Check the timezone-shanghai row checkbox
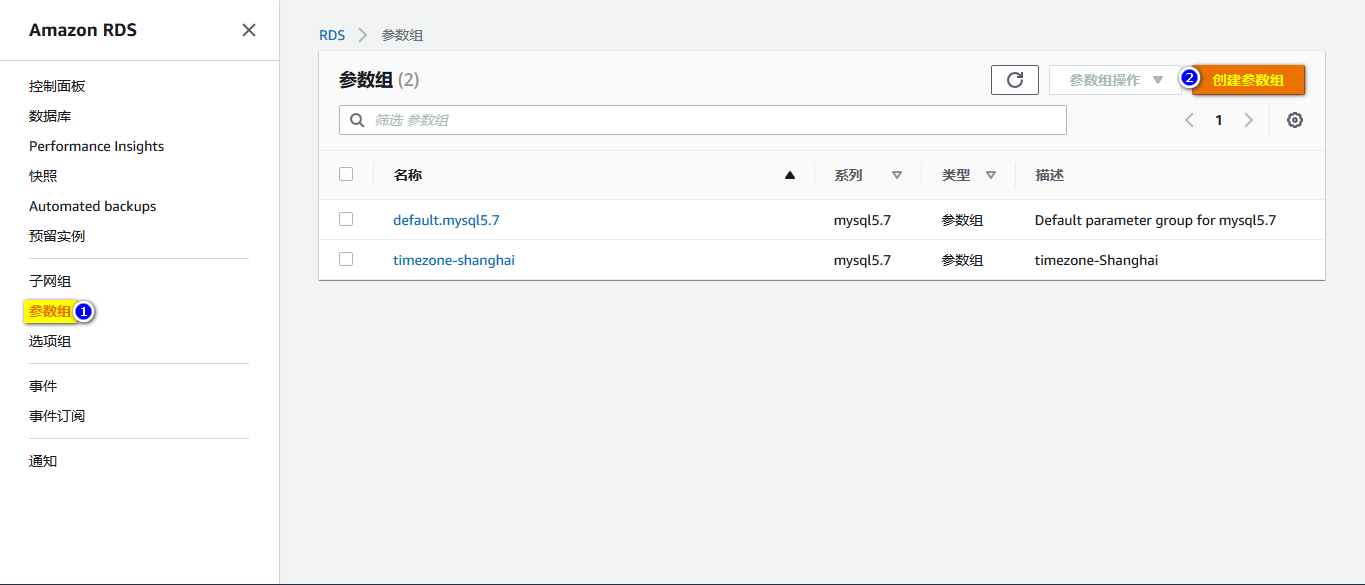 click(346, 259)
